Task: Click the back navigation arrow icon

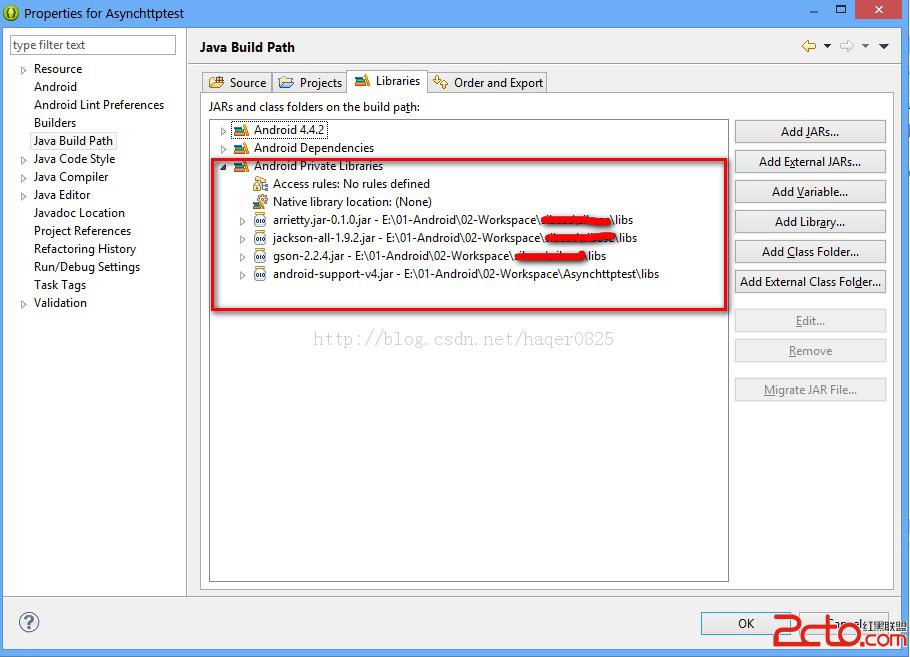Action: 808,46
